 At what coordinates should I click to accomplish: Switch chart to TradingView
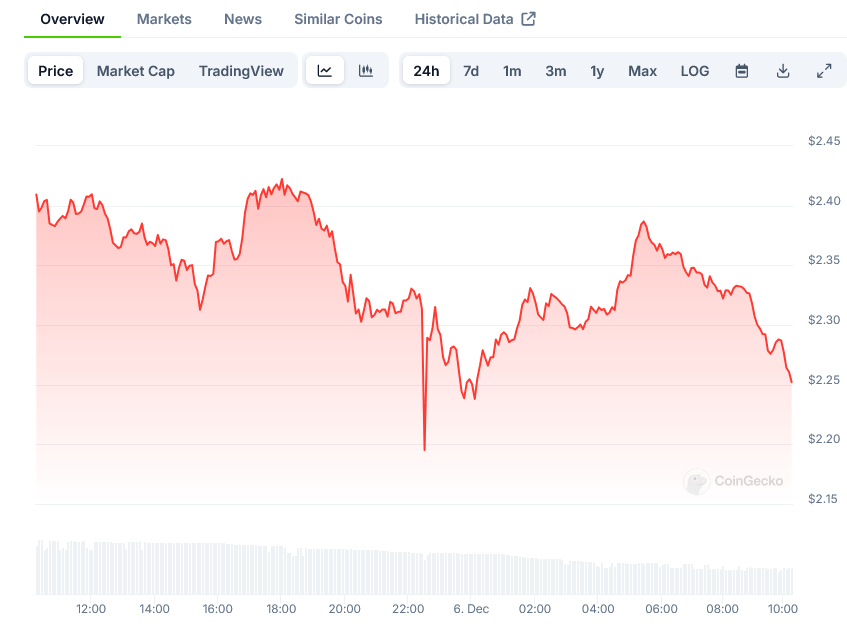(241, 71)
